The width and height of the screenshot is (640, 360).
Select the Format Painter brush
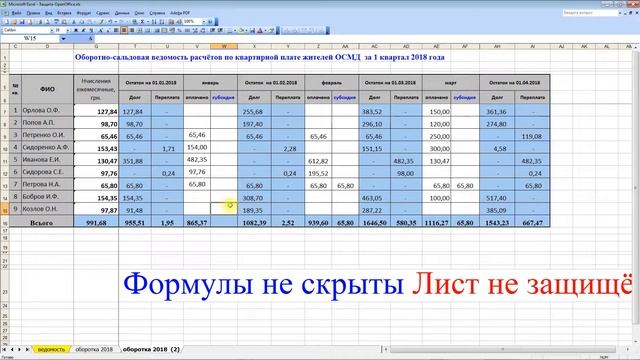[x=101, y=22]
